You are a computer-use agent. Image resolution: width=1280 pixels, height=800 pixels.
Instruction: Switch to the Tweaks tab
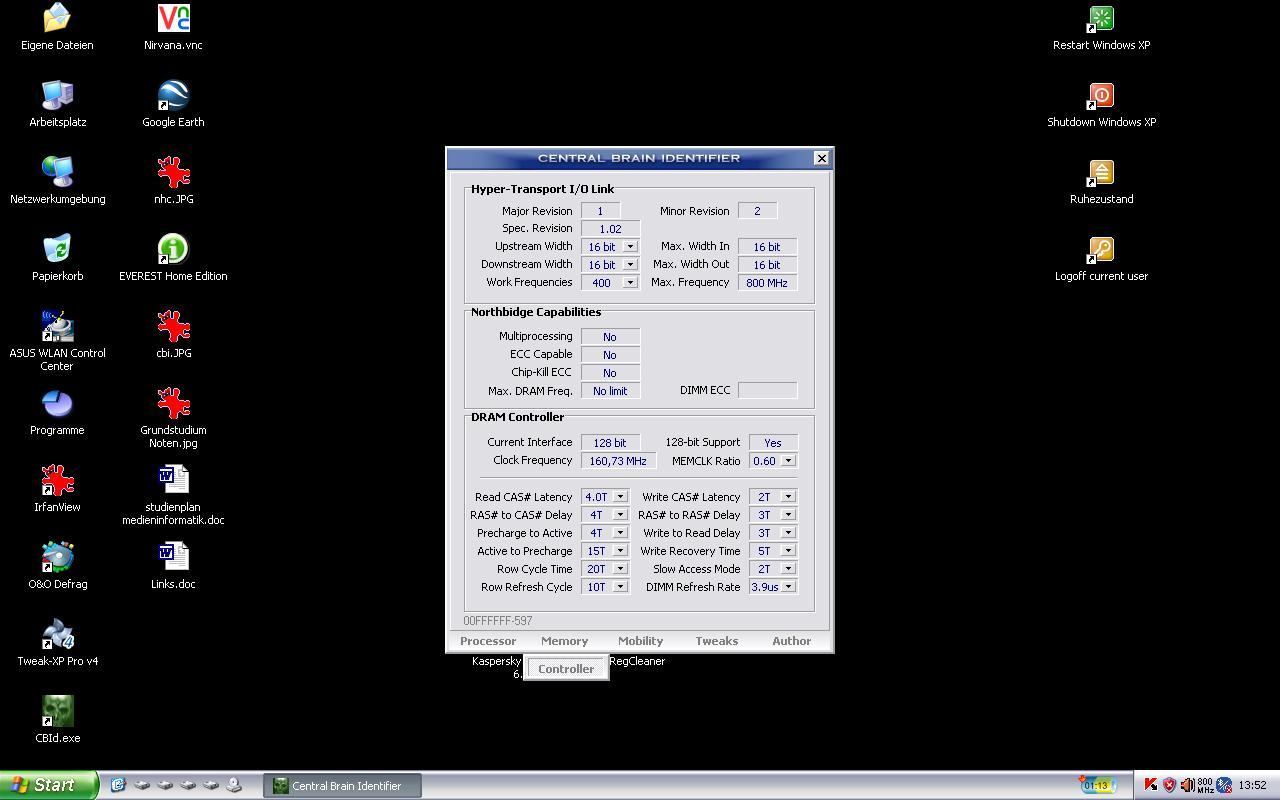tap(716, 641)
